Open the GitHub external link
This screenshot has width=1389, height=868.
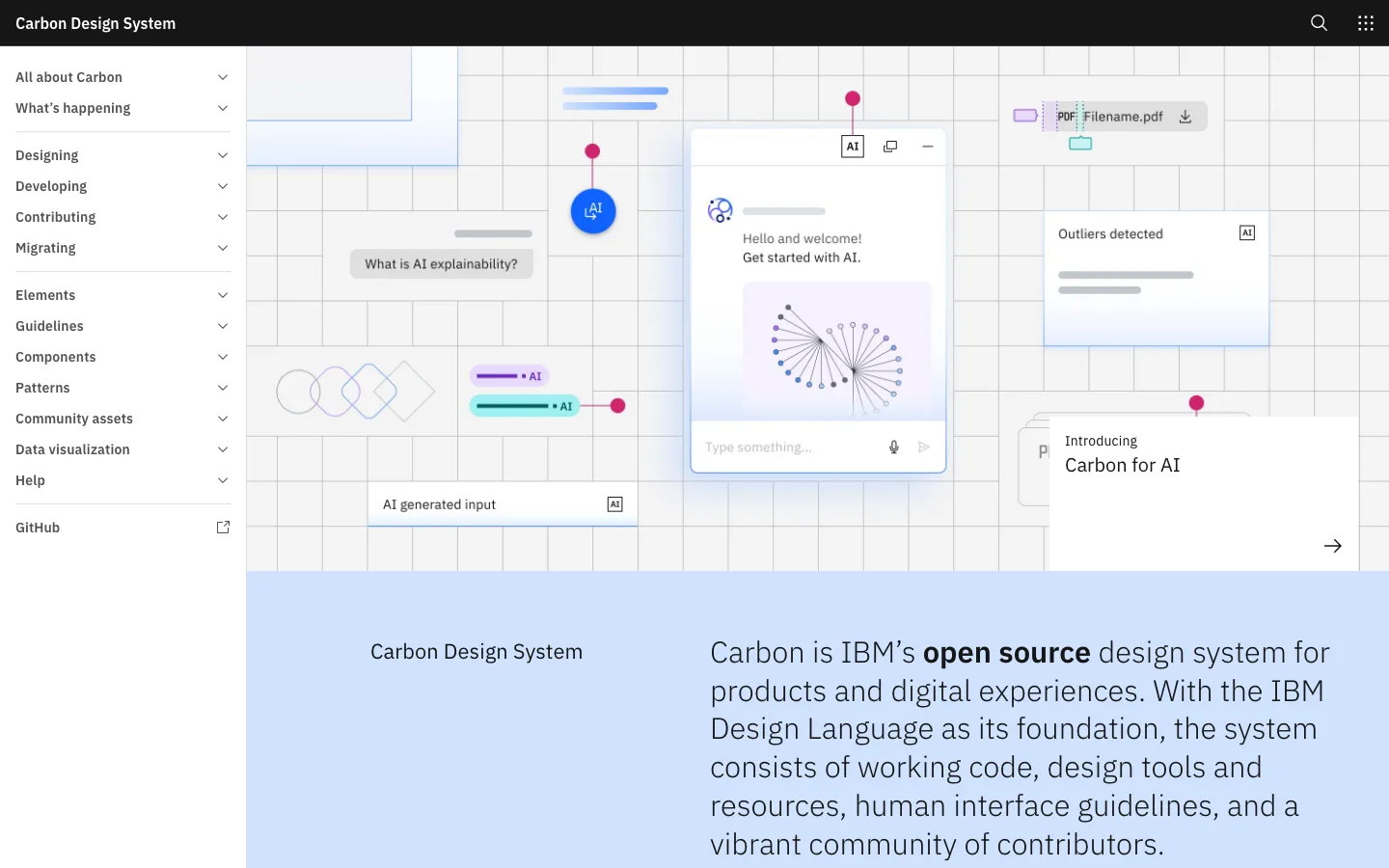(x=123, y=528)
